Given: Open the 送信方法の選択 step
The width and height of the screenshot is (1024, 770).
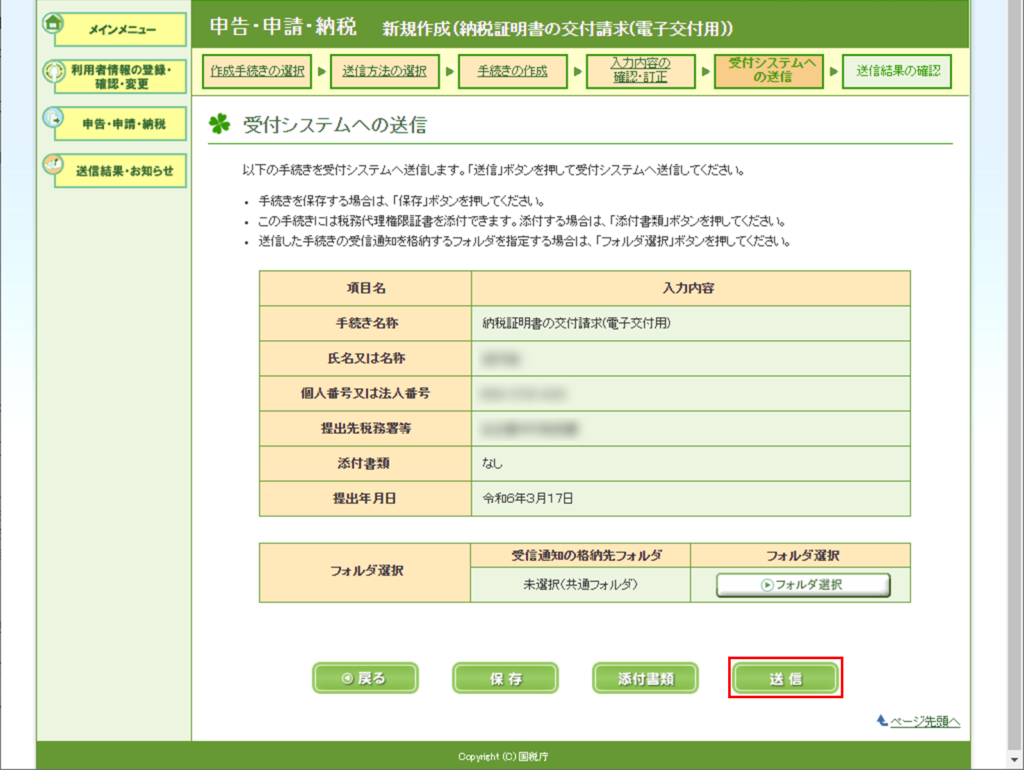Looking at the screenshot, I should click(x=384, y=71).
